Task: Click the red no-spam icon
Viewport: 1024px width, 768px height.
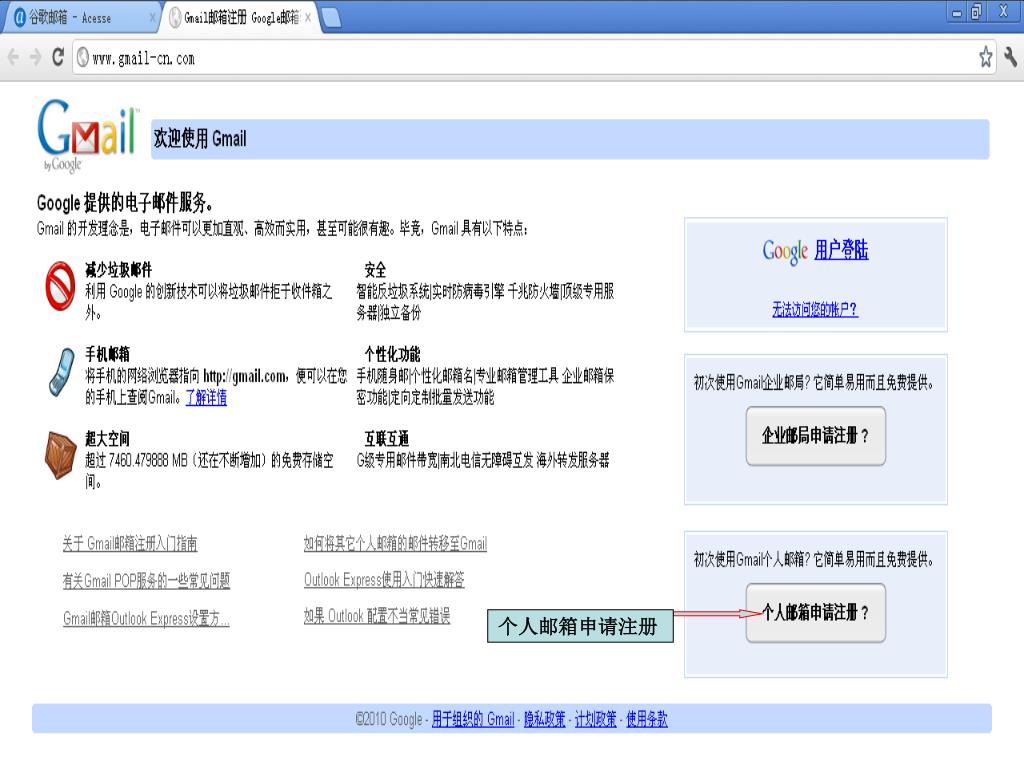Action: pos(60,286)
